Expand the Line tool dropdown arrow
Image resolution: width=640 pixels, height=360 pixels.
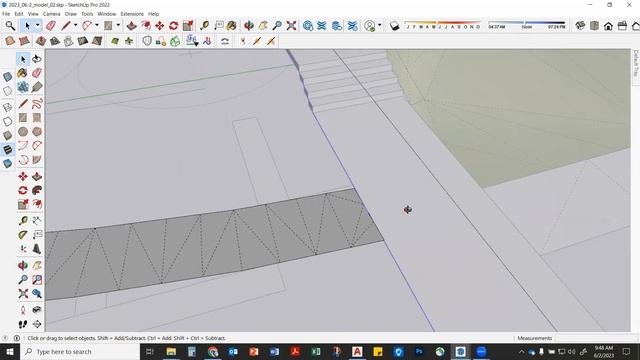coord(76,26)
